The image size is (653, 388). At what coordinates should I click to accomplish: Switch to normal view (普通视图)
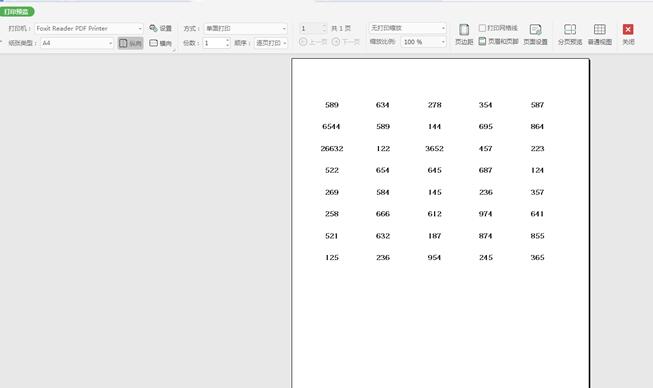point(600,34)
